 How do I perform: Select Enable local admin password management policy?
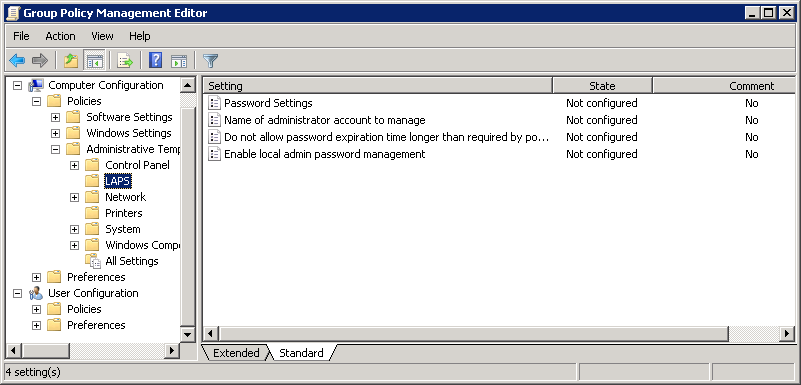pos(324,154)
